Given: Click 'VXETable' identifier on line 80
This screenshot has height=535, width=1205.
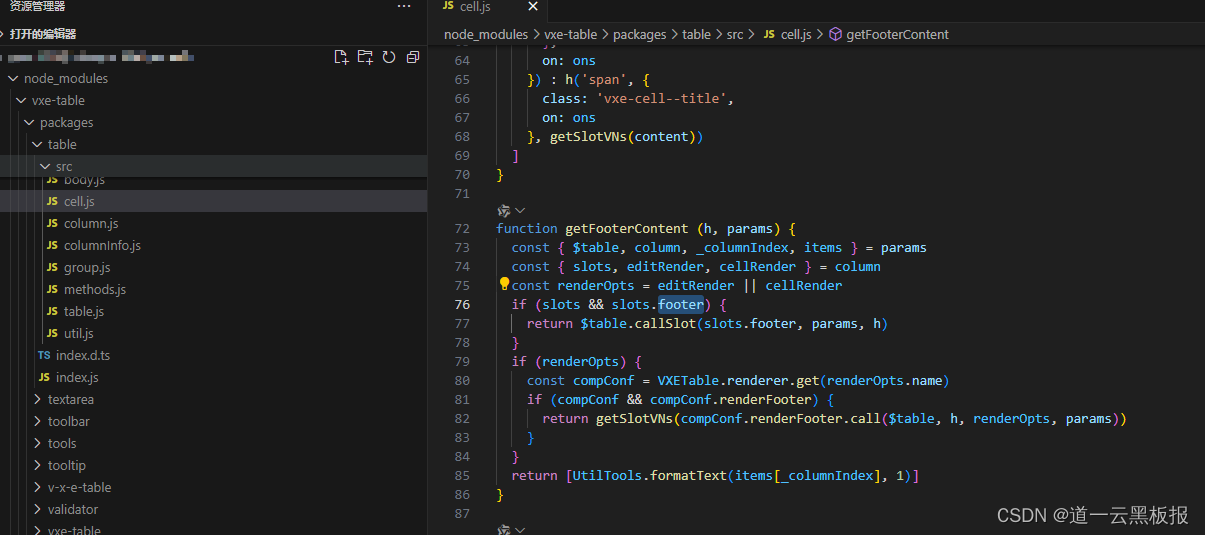Looking at the screenshot, I should (x=688, y=380).
